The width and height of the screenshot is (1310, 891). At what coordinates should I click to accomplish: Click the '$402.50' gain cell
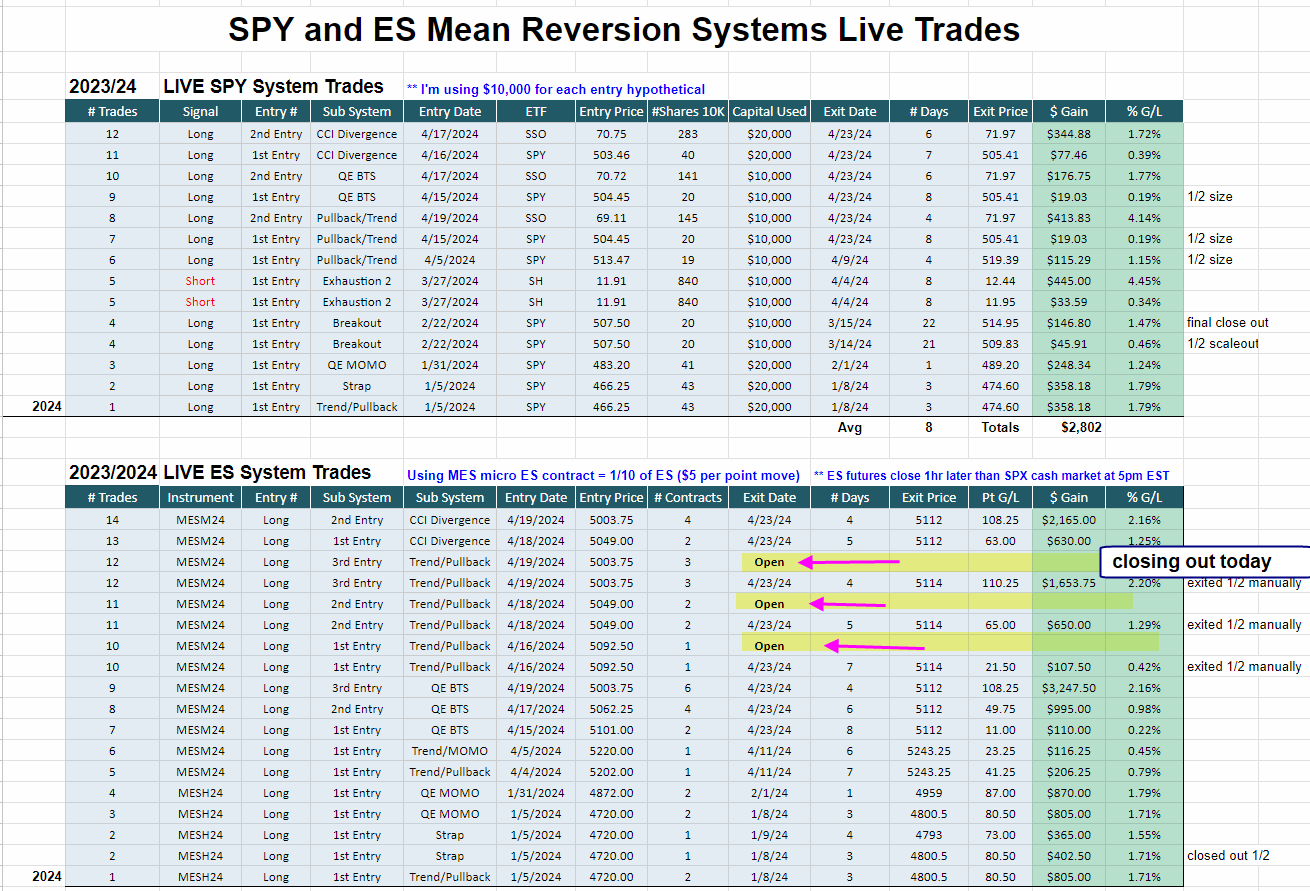click(x=1068, y=856)
